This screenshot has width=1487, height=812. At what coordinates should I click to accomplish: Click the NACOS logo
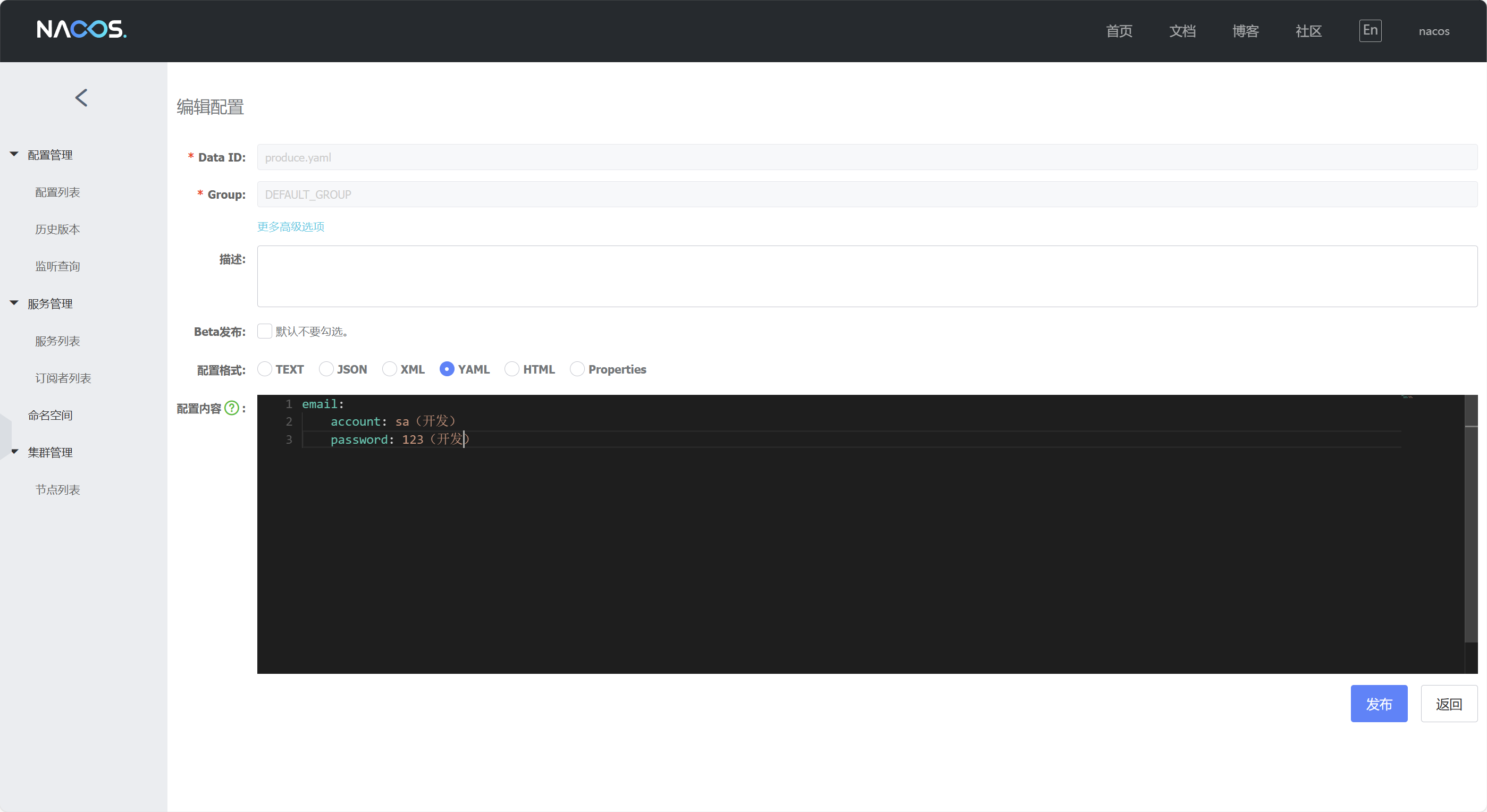81,29
